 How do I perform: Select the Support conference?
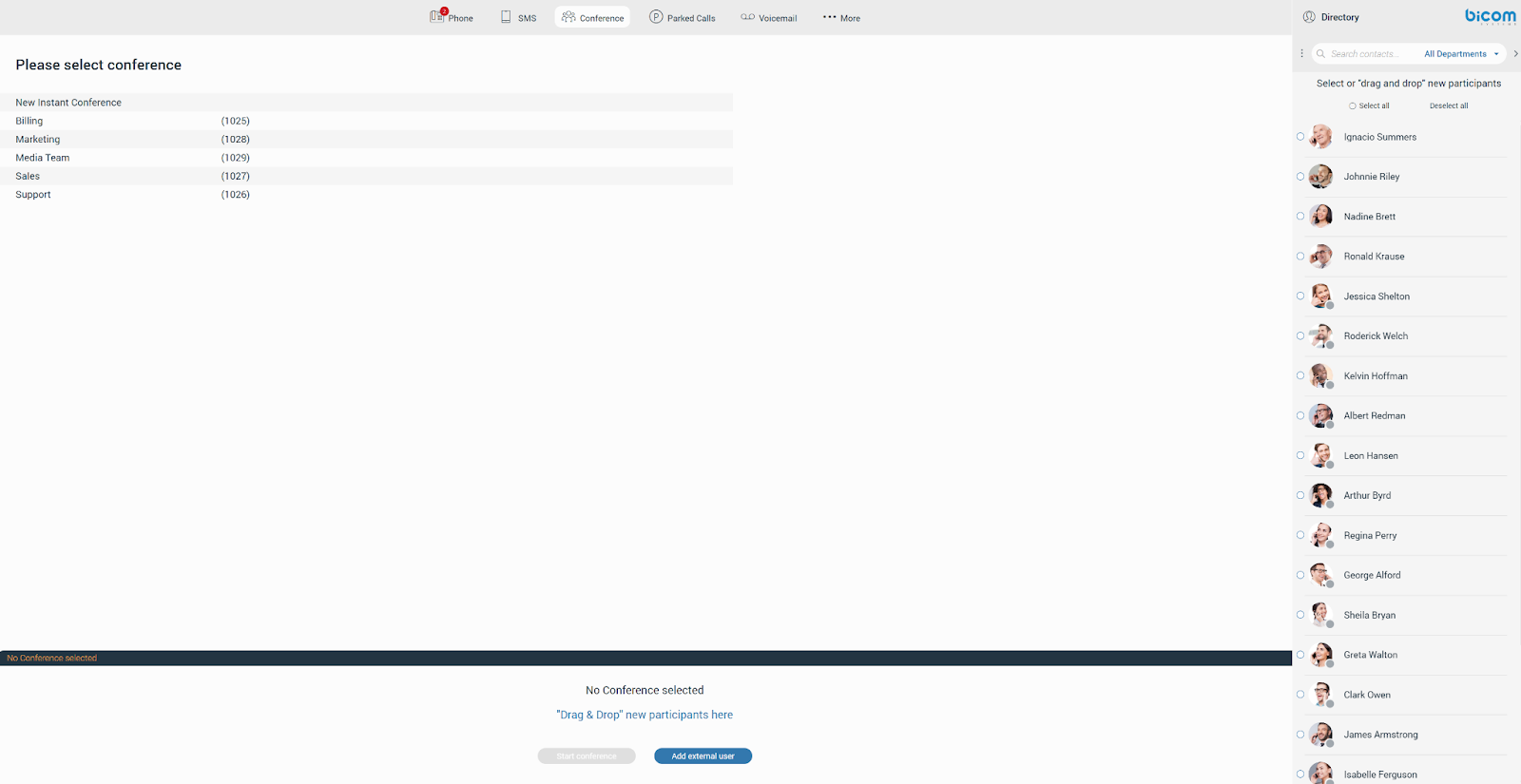[367, 195]
